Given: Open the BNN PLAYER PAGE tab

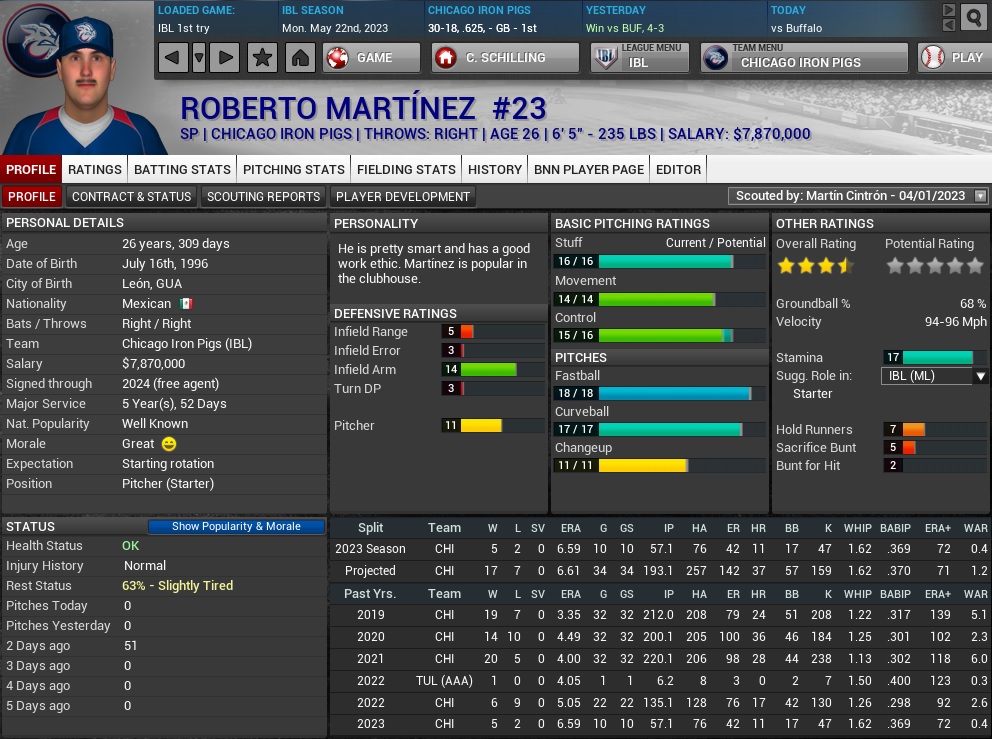Looking at the screenshot, I should coord(588,170).
